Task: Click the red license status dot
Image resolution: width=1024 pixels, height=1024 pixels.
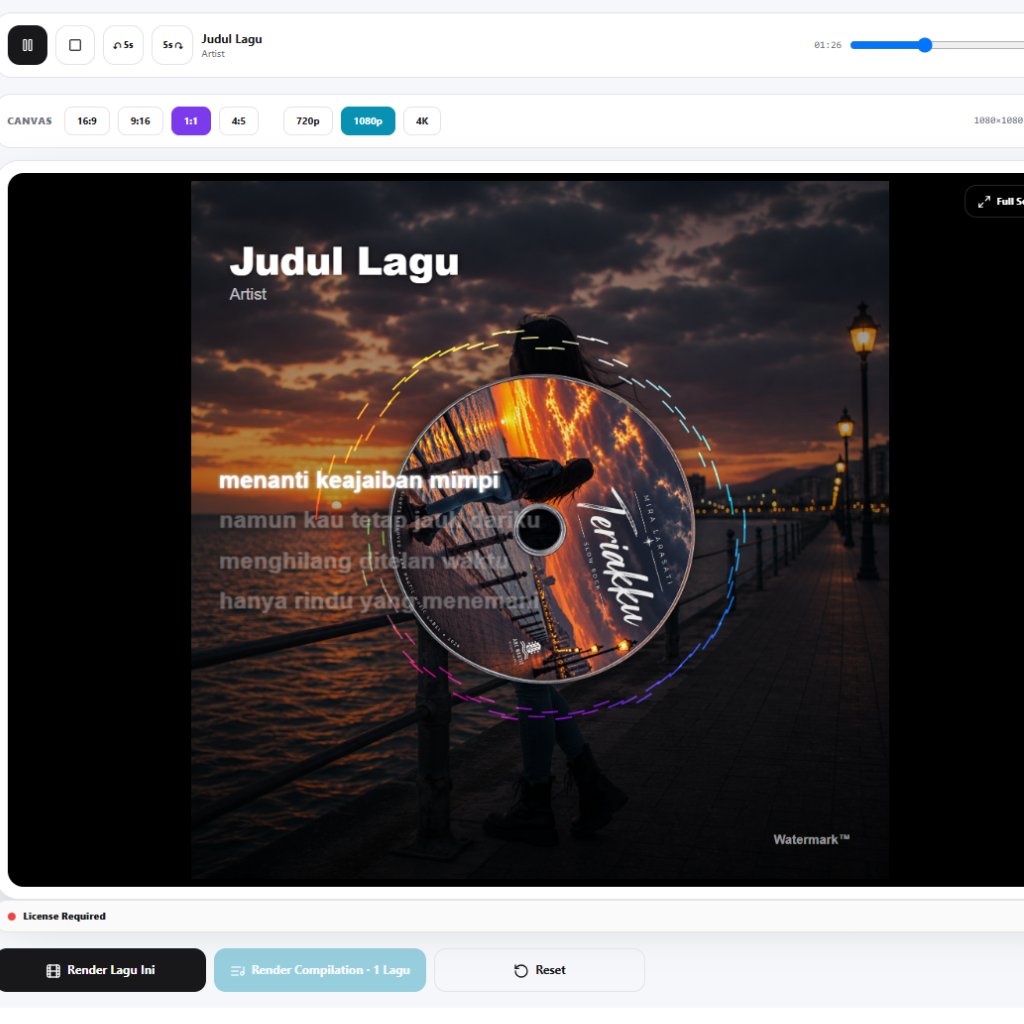Action: coord(12,916)
